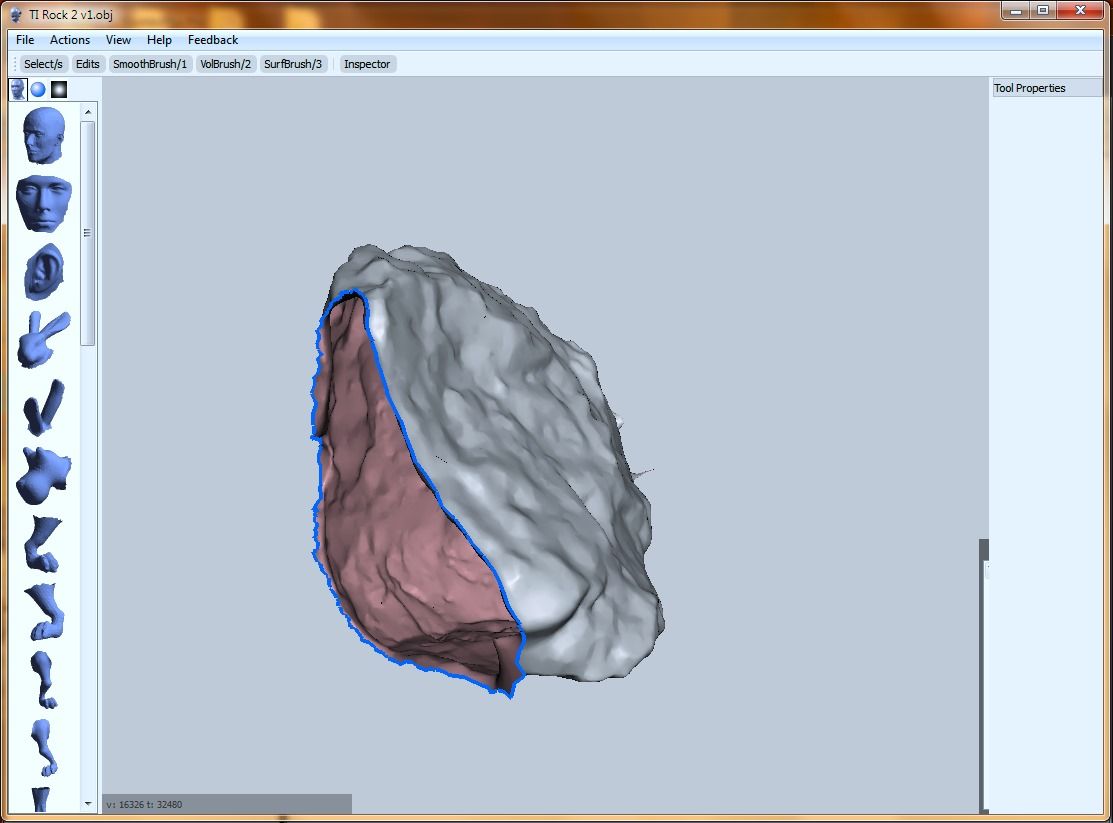
Task: Switch on the SurfBrush/3 tool
Action: [x=293, y=63]
